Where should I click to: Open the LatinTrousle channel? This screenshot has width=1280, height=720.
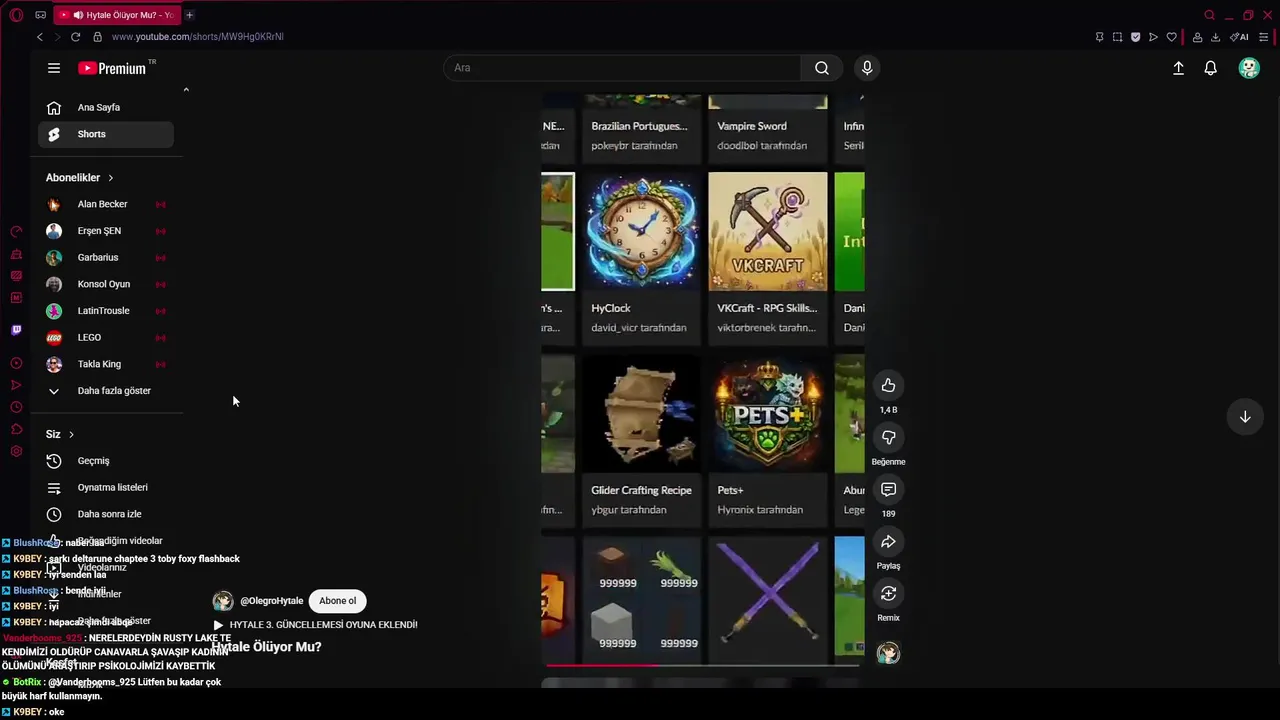pos(106,311)
